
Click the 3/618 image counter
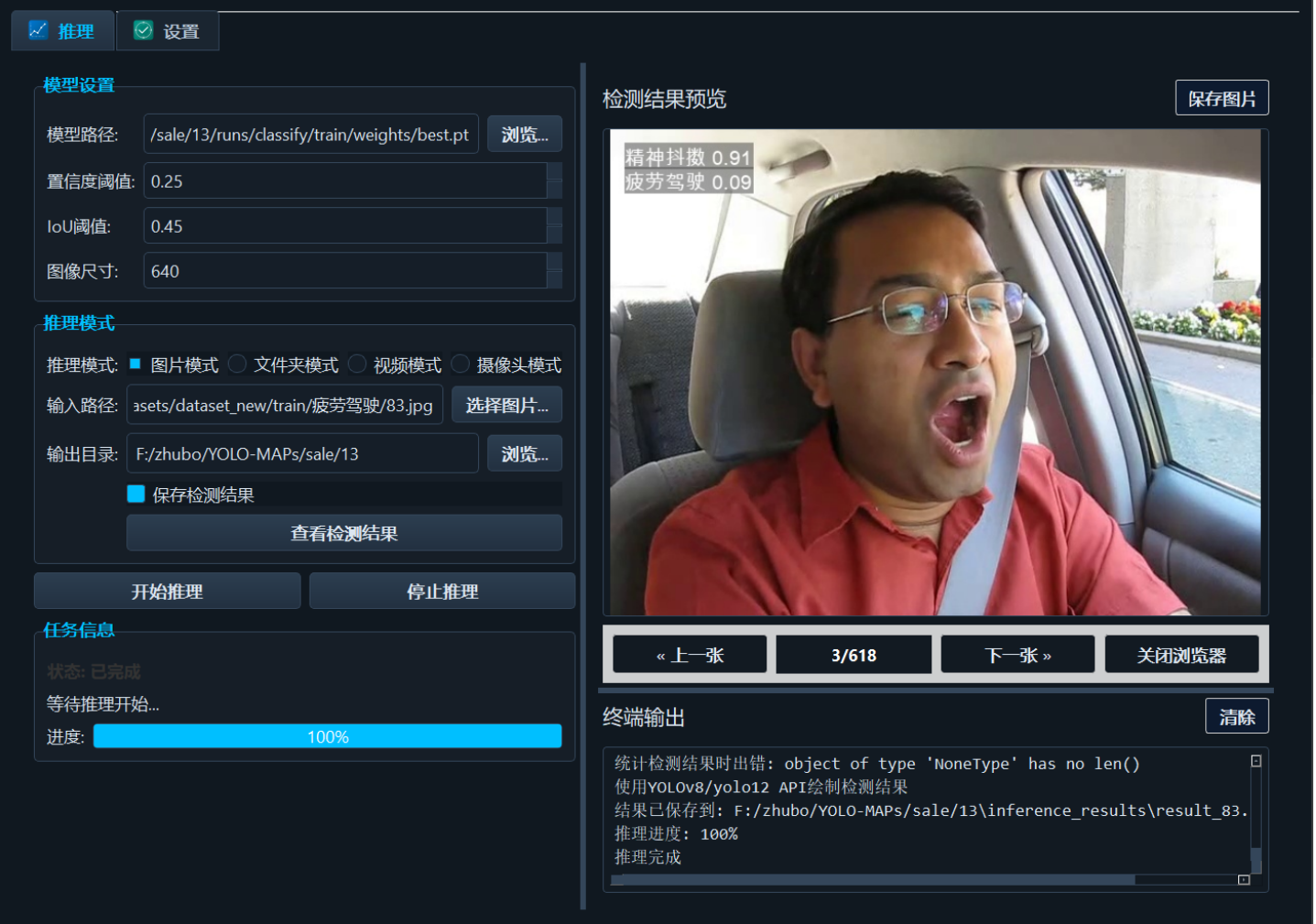(854, 655)
